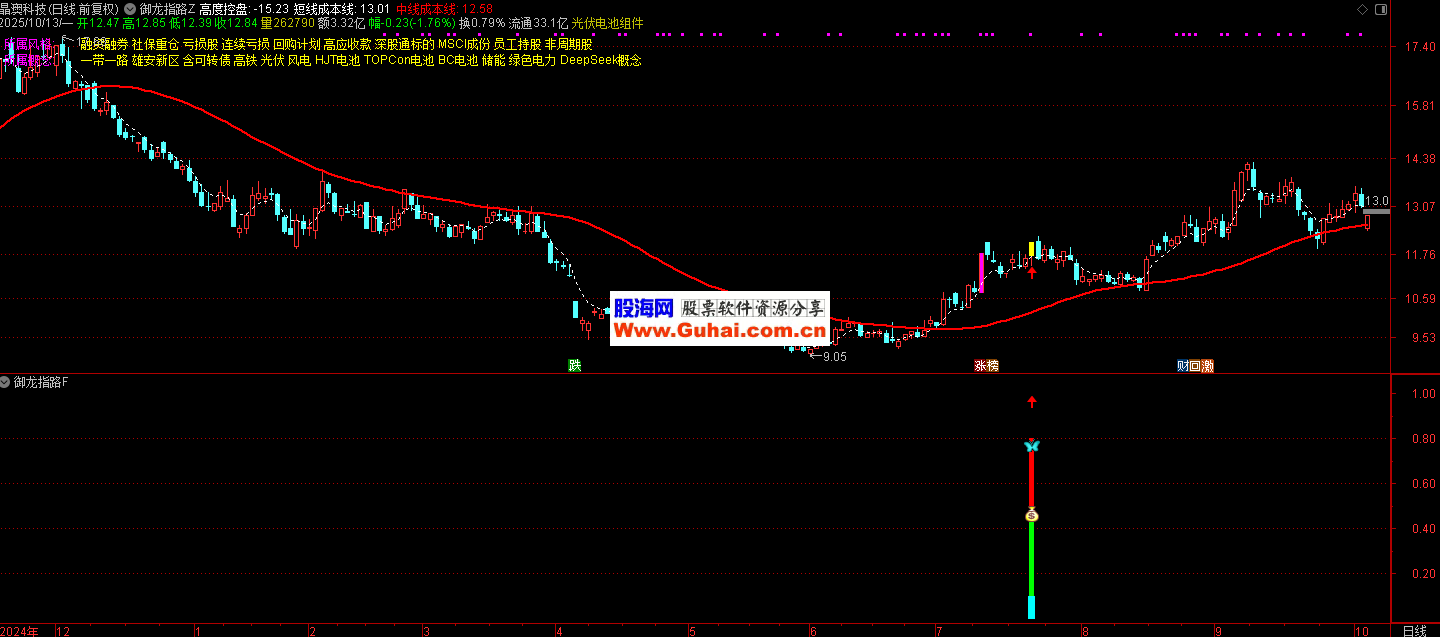The width and height of the screenshot is (1440, 637).
Task: Click the 财 event marker icon
Action: coord(1183,366)
